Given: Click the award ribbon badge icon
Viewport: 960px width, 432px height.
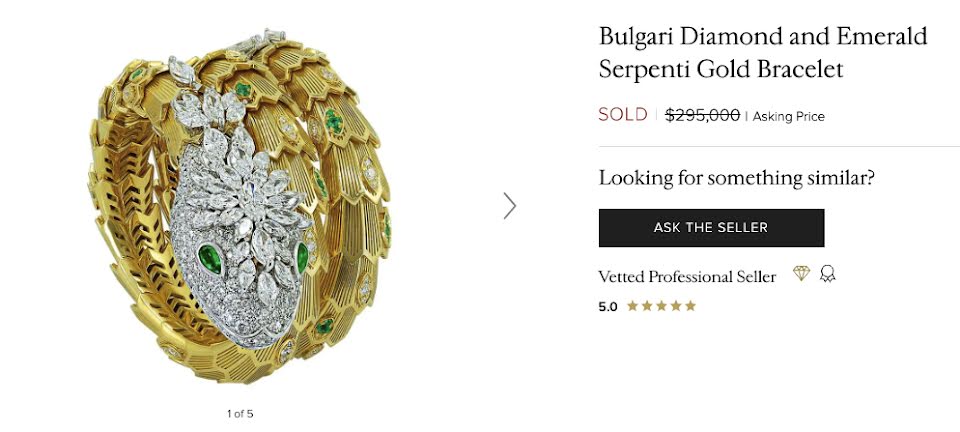Looking at the screenshot, I should click(x=828, y=274).
